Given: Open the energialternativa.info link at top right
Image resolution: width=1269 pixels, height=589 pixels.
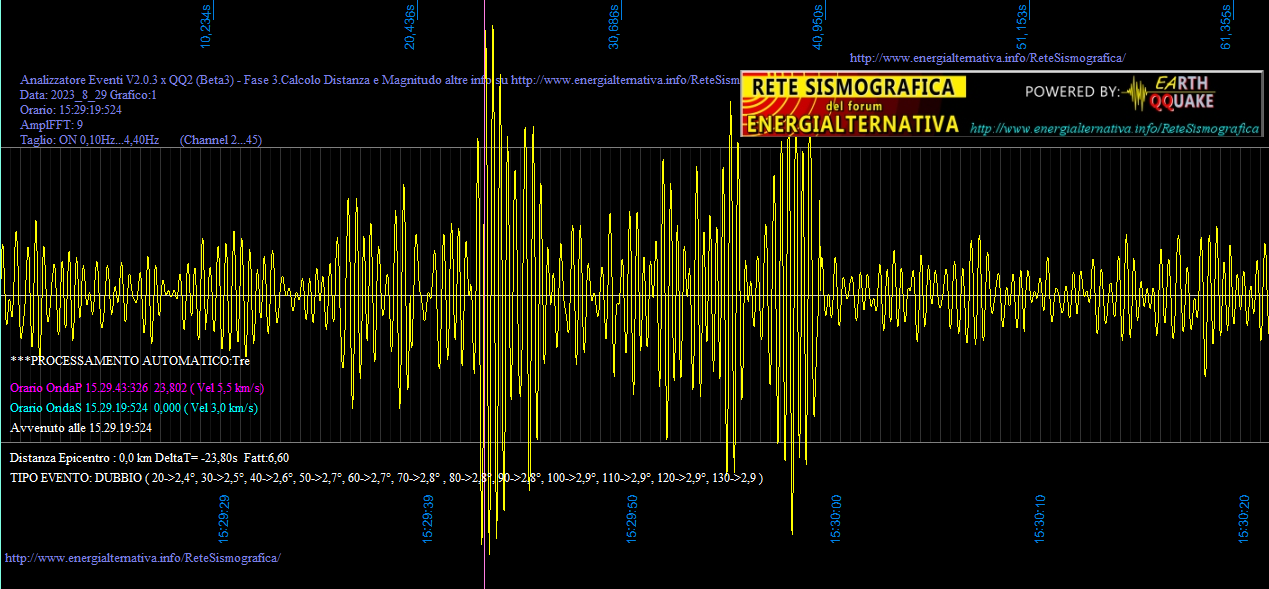Looking at the screenshot, I should 987,58.
